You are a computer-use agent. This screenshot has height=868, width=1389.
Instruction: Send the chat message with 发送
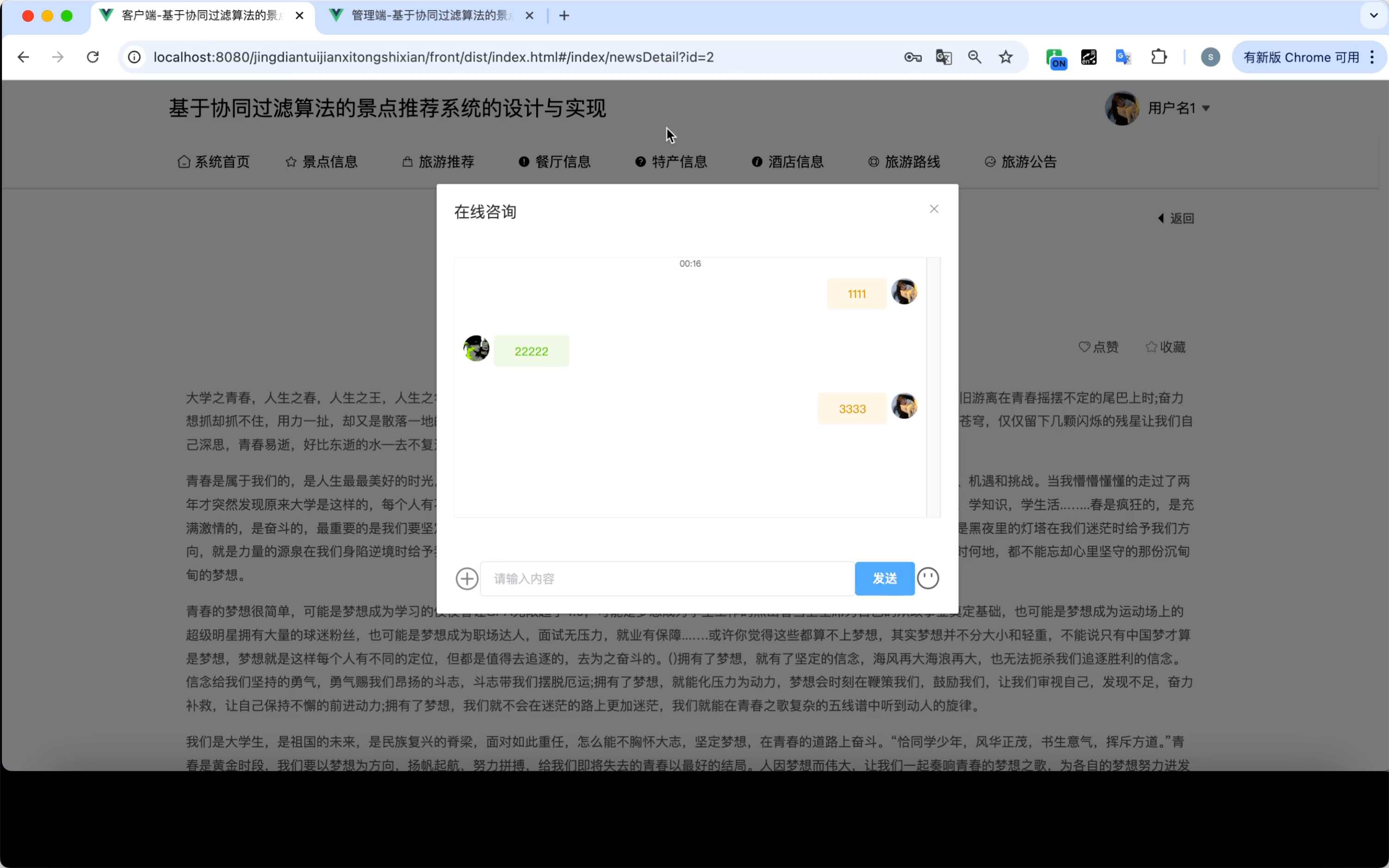[x=885, y=579]
